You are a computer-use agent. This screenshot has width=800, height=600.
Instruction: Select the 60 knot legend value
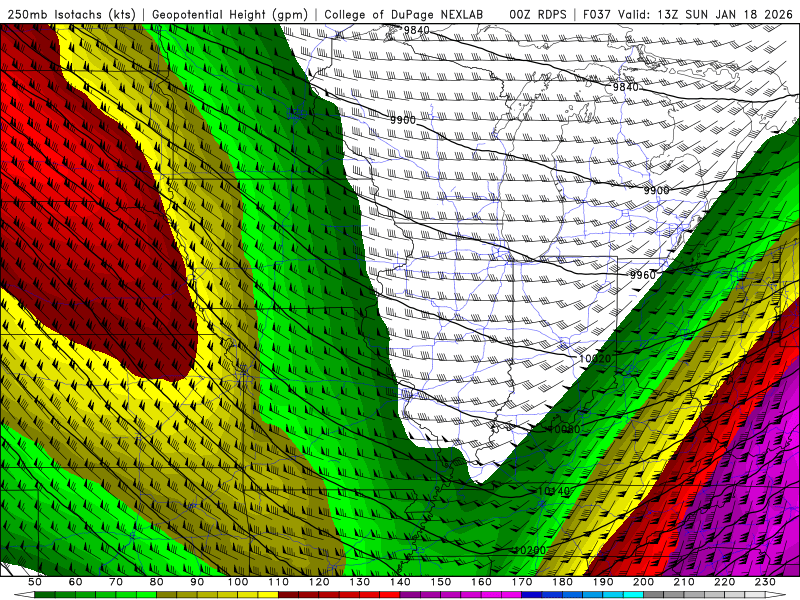coord(75,582)
